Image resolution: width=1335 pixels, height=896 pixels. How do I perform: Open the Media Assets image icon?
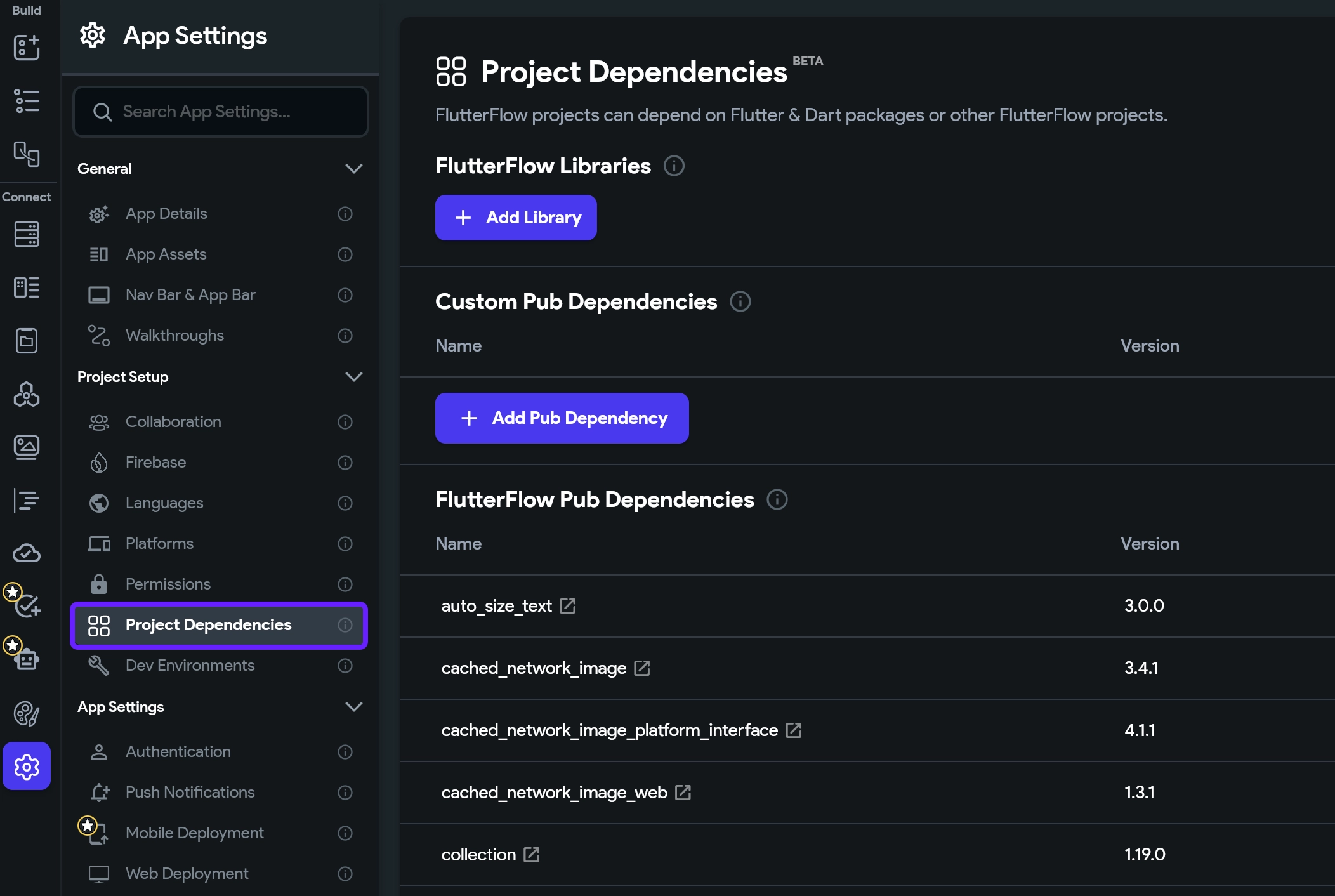27,447
